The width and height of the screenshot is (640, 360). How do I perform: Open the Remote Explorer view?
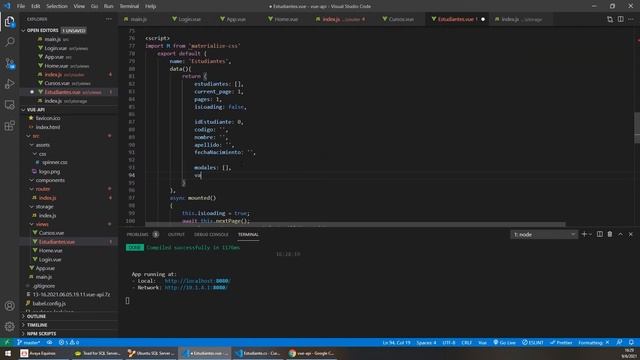9,105
